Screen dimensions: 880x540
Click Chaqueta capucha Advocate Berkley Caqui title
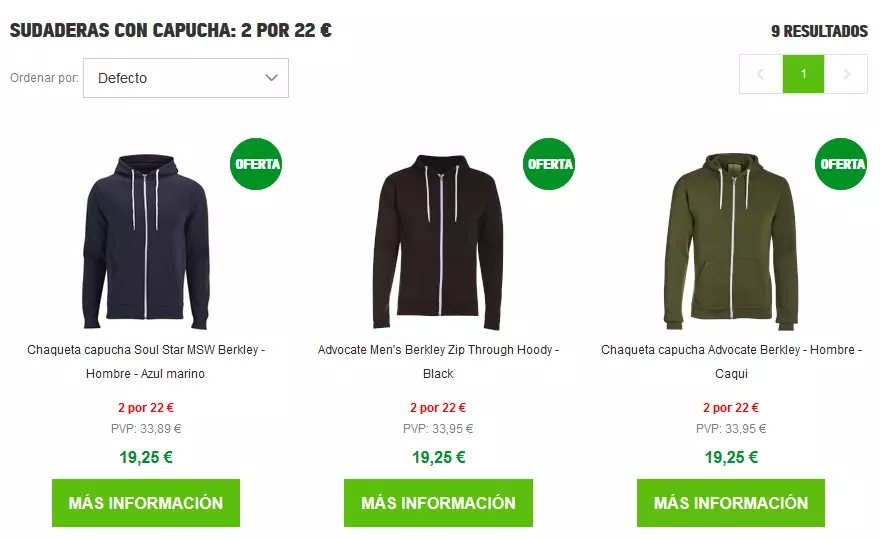click(x=731, y=361)
